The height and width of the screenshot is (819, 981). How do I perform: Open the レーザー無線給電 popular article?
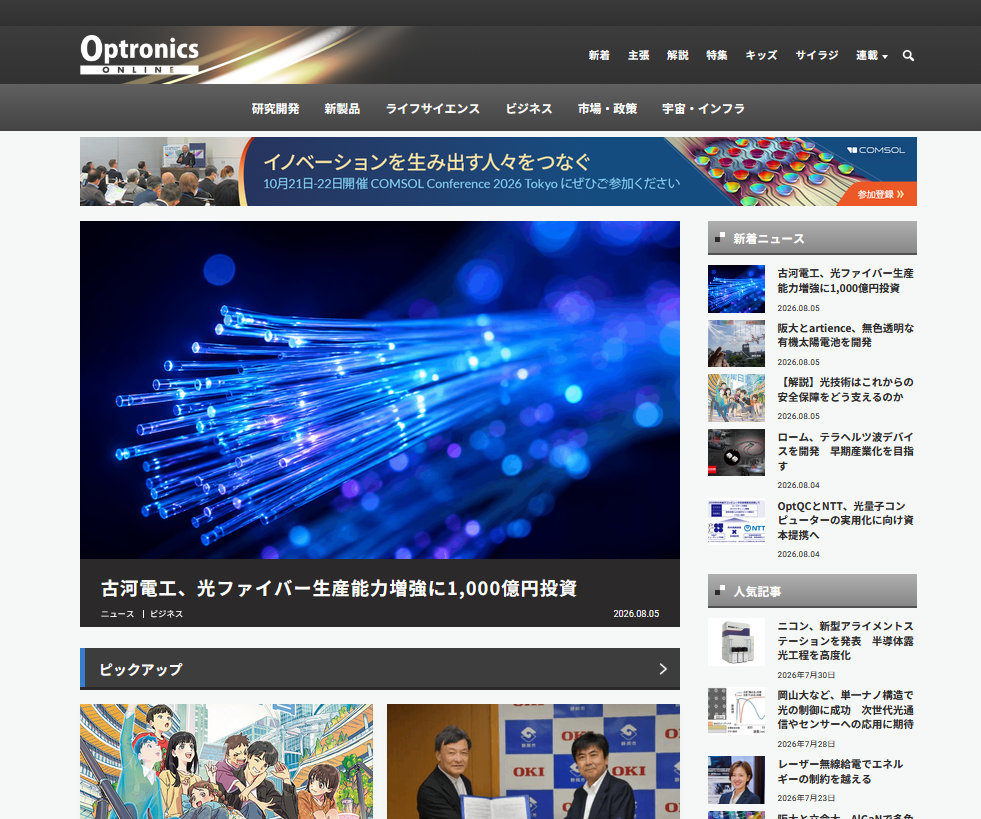point(840,771)
